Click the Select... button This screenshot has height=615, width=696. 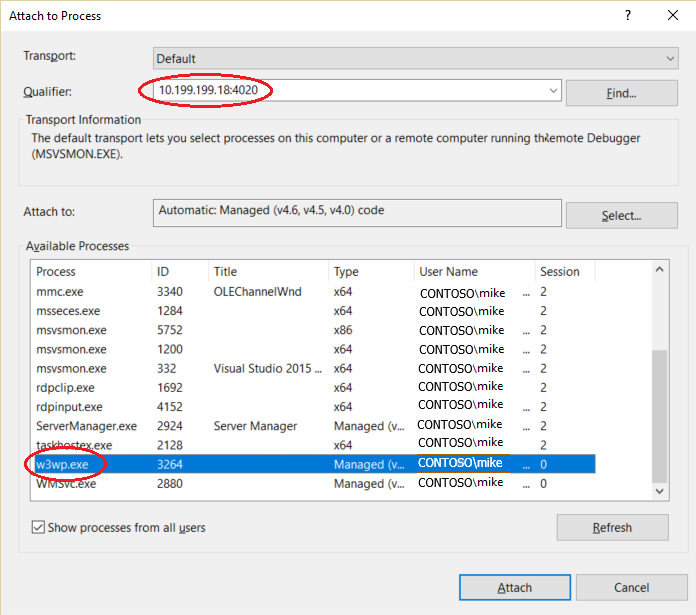(621, 216)
